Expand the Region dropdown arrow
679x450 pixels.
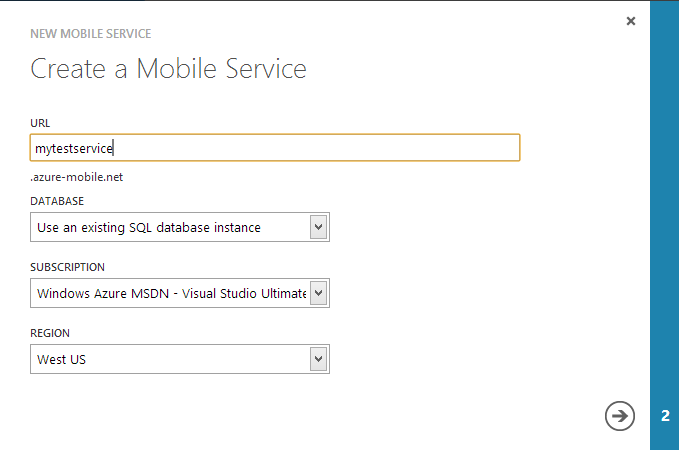pos(318,359)
